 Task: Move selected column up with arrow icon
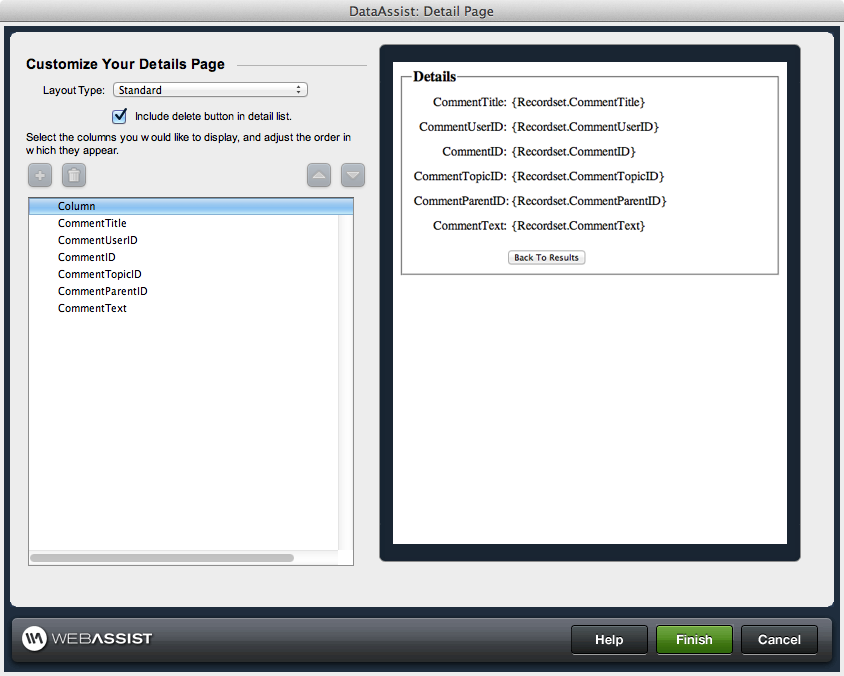click(318, 175)
